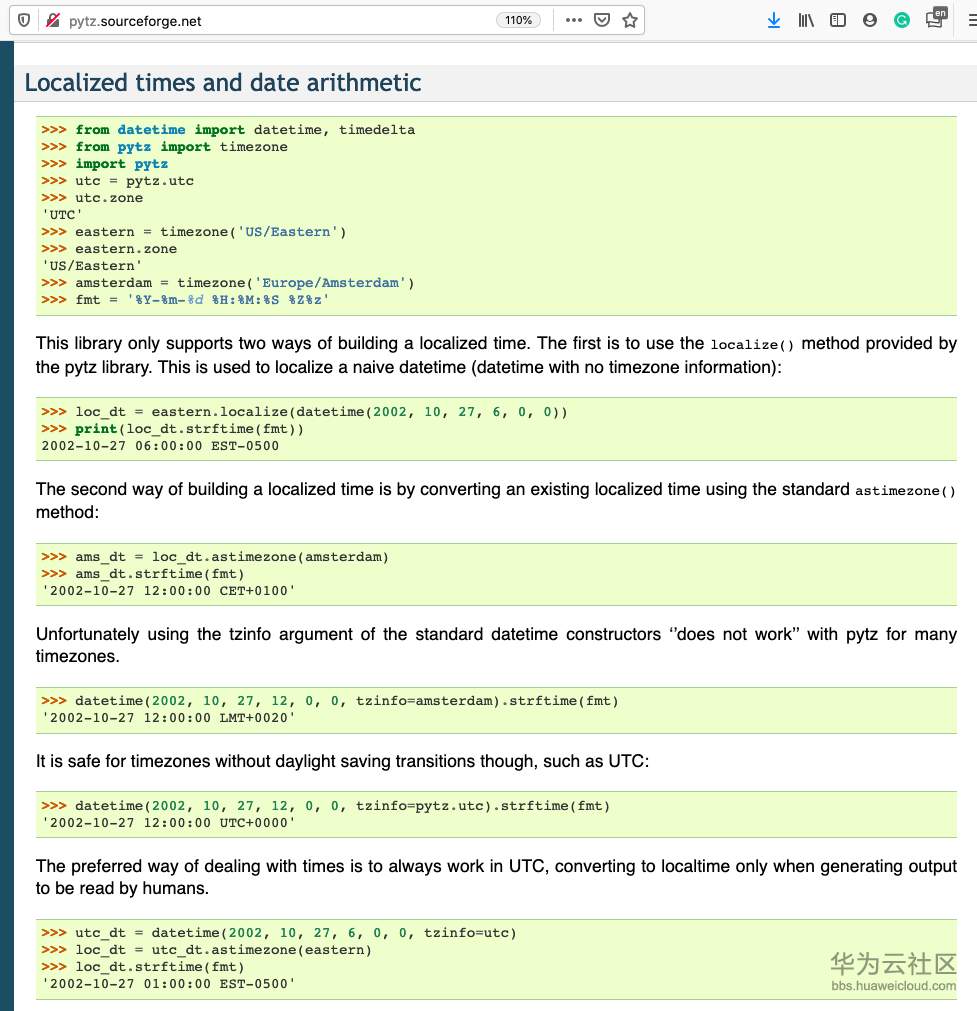Bookmark this page with the star icon

630,21
